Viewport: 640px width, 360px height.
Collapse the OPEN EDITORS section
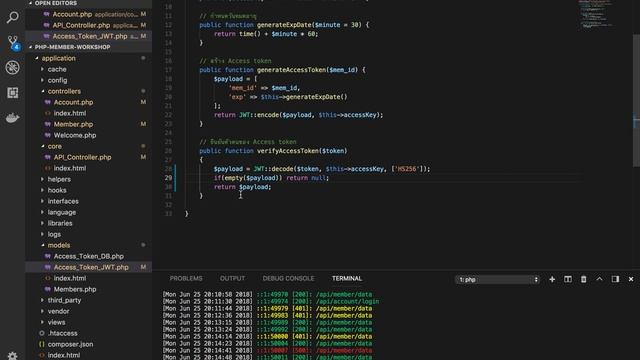[x=89, y=3]
